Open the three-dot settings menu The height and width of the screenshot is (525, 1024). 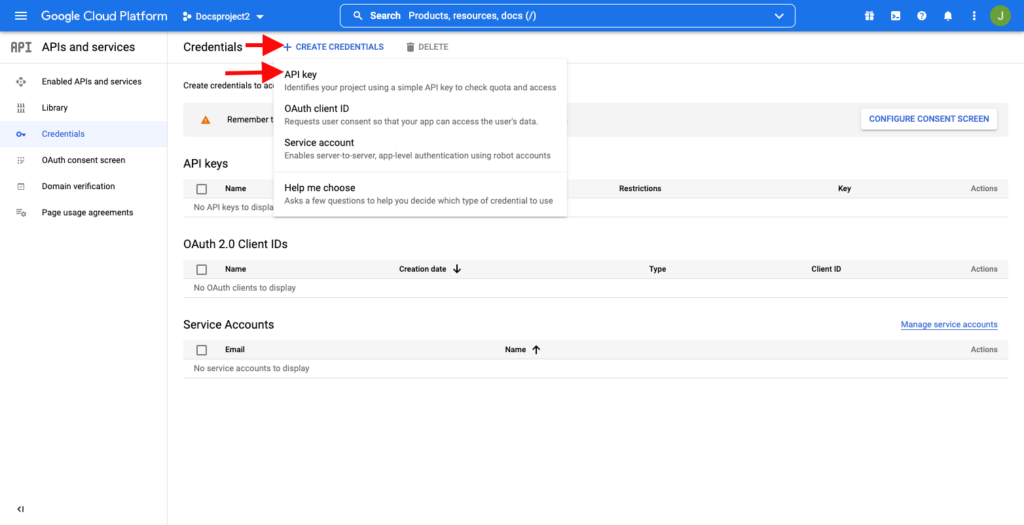[x=973, y=16]
